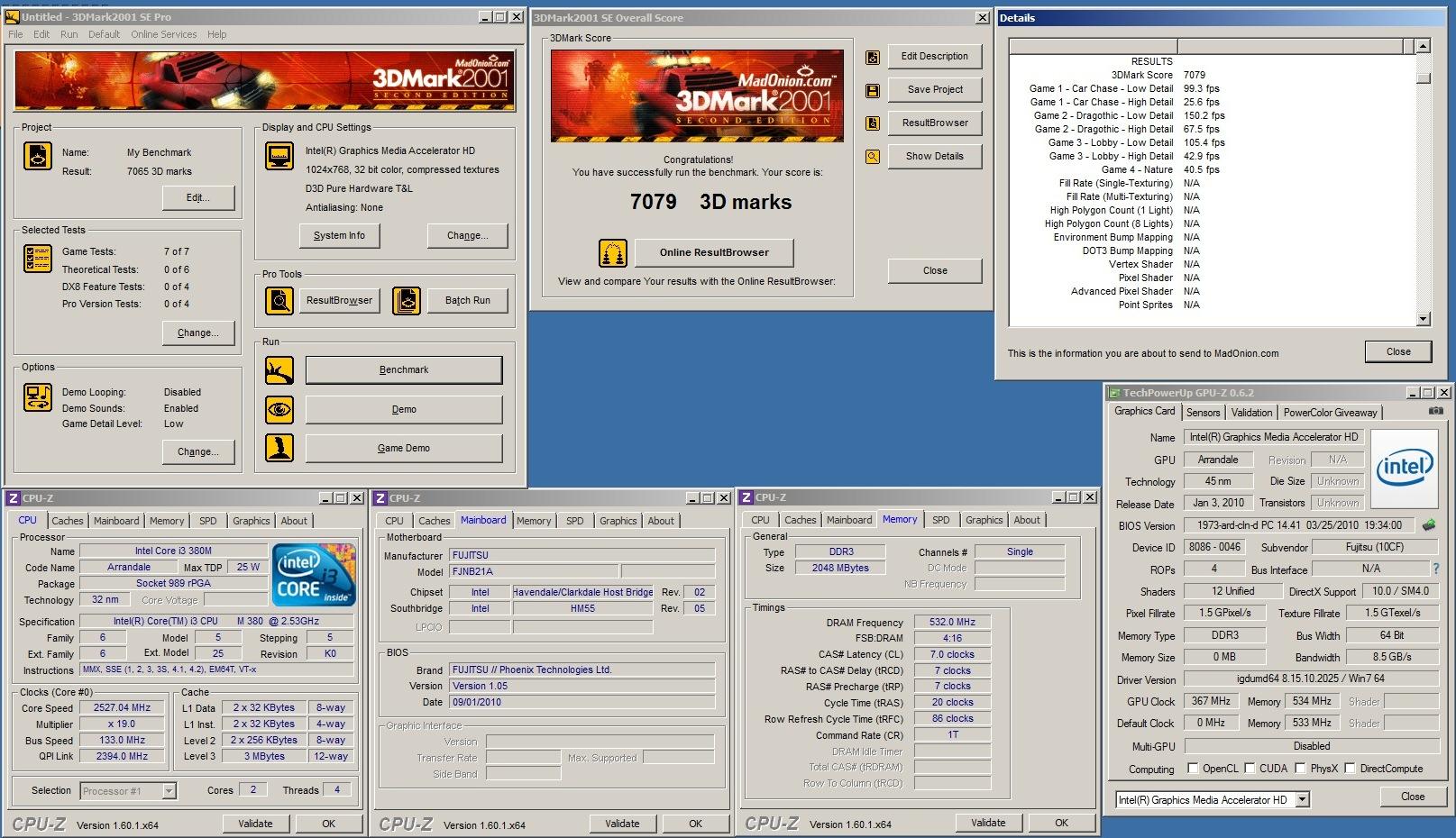The height and width of the screenshot is (838, 1456).
Task: Click the monitor icon in Display and CPU Settings
Action: pos(279,156)
